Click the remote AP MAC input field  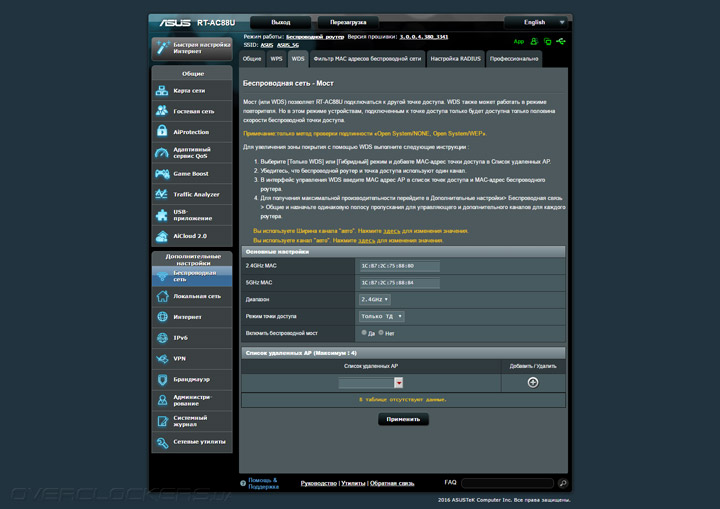point(366,383)
